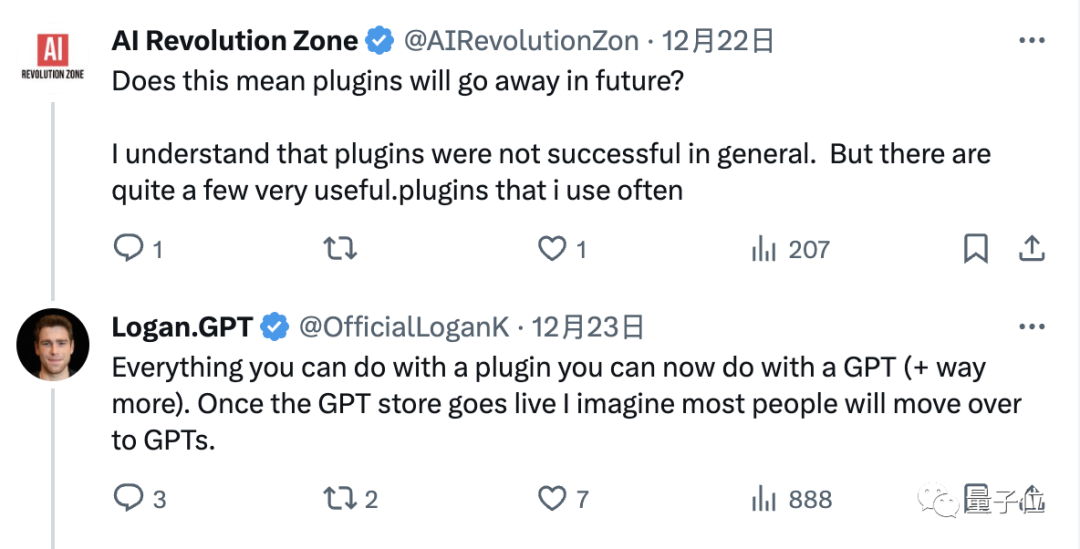
Task: Reply to AI Revolution Zone's tweet
Action: click(x=128, y=249)
